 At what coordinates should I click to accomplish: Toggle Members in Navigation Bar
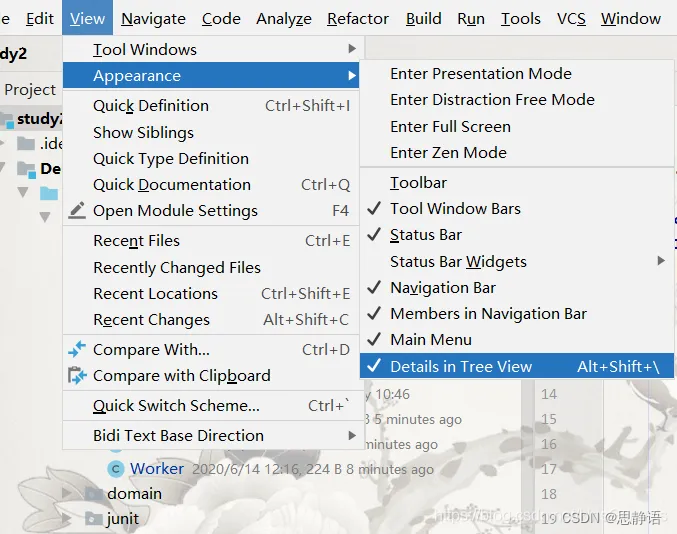pyautogui.click(x=517, y=313)
